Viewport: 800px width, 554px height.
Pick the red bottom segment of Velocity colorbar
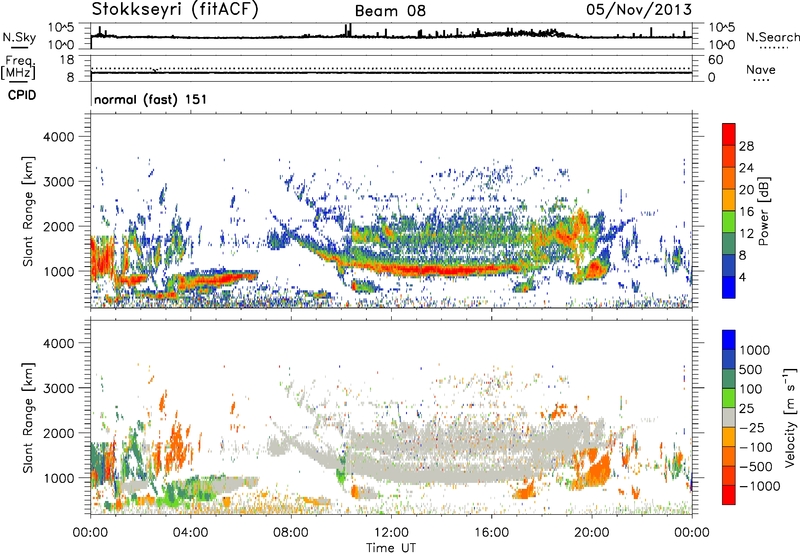coord(729,495)
